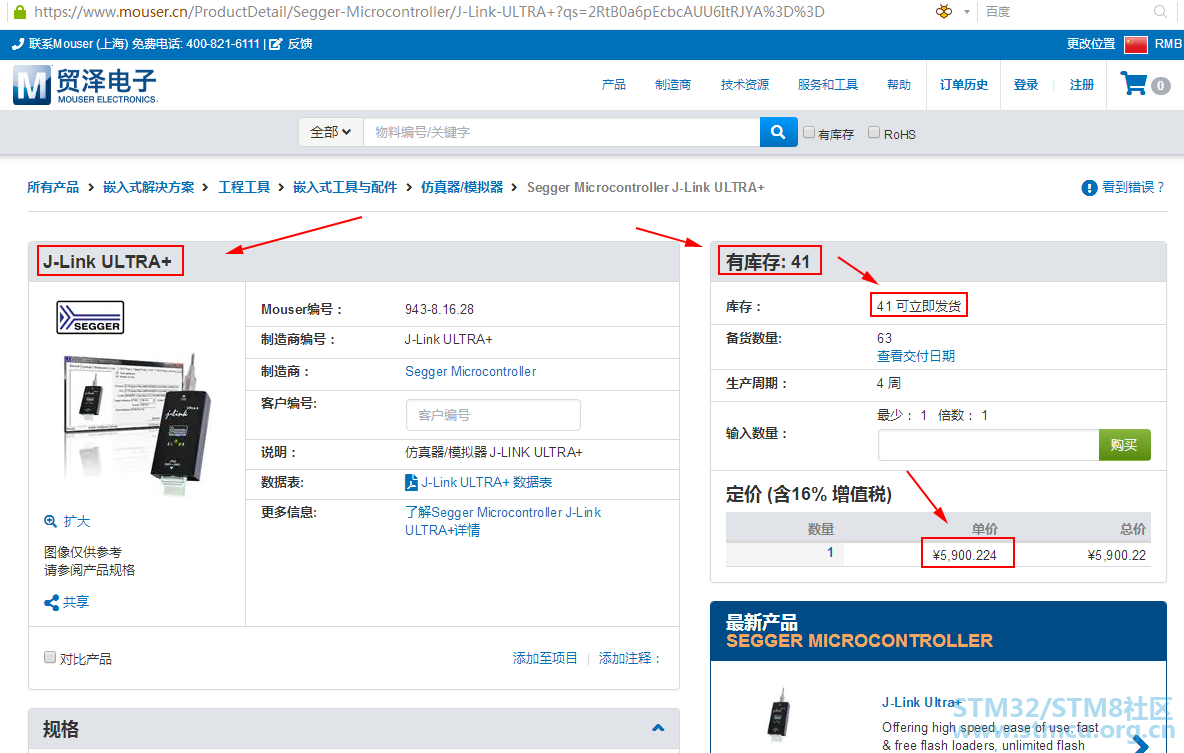Click the next arrow in the new products panel
Screen dimensions: 1184x753
pyautogui.click(x=1141, y=744)
